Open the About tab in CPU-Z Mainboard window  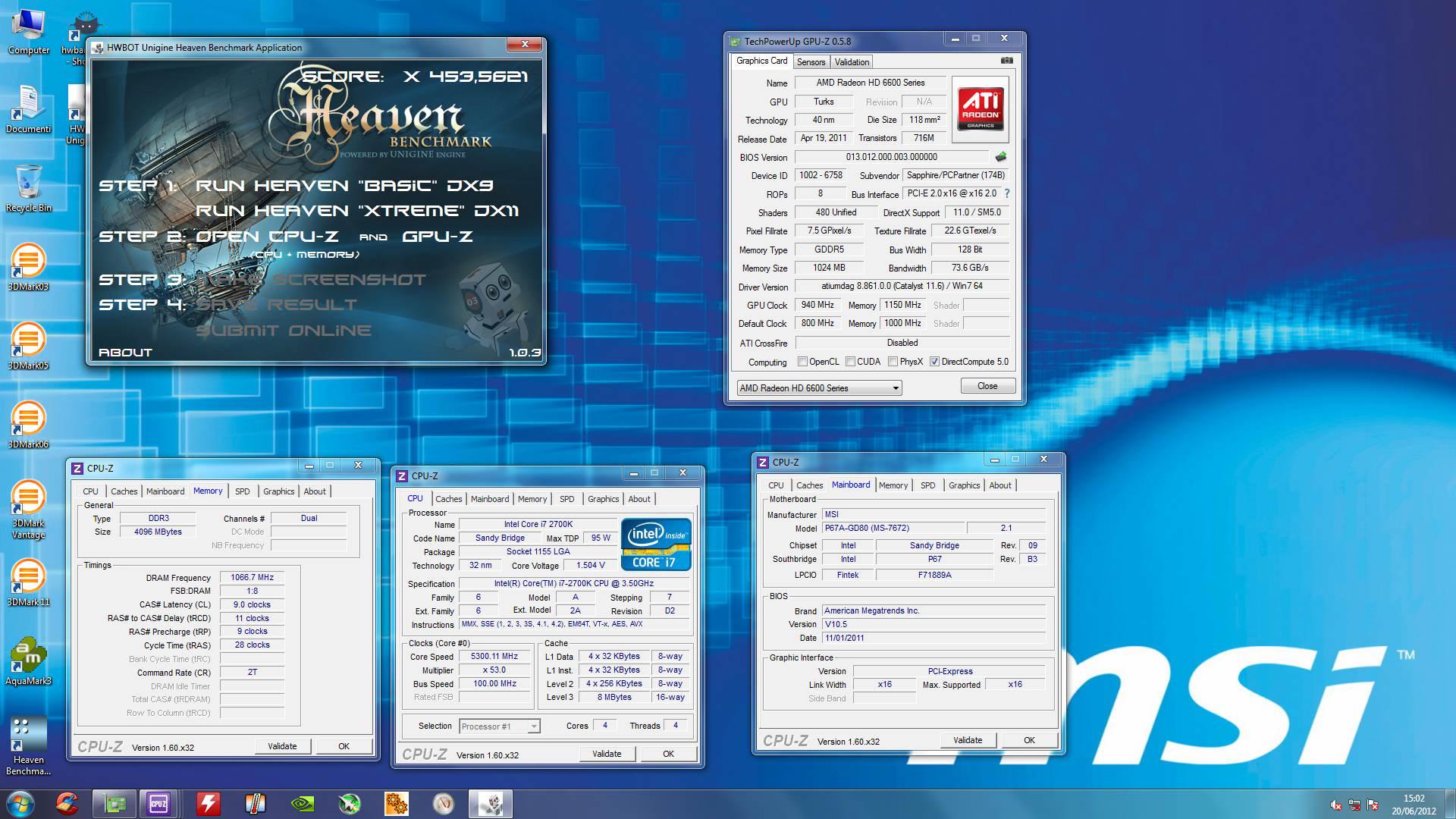point(1000,485)
